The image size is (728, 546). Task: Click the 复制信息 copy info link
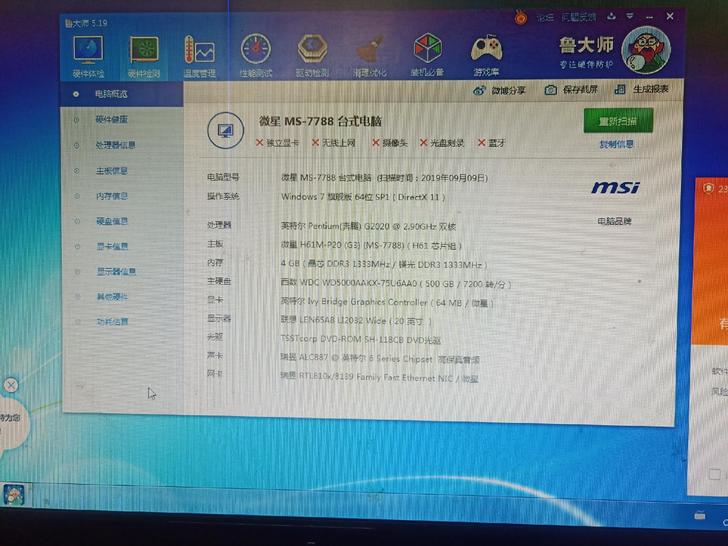(x=616, y=144)
